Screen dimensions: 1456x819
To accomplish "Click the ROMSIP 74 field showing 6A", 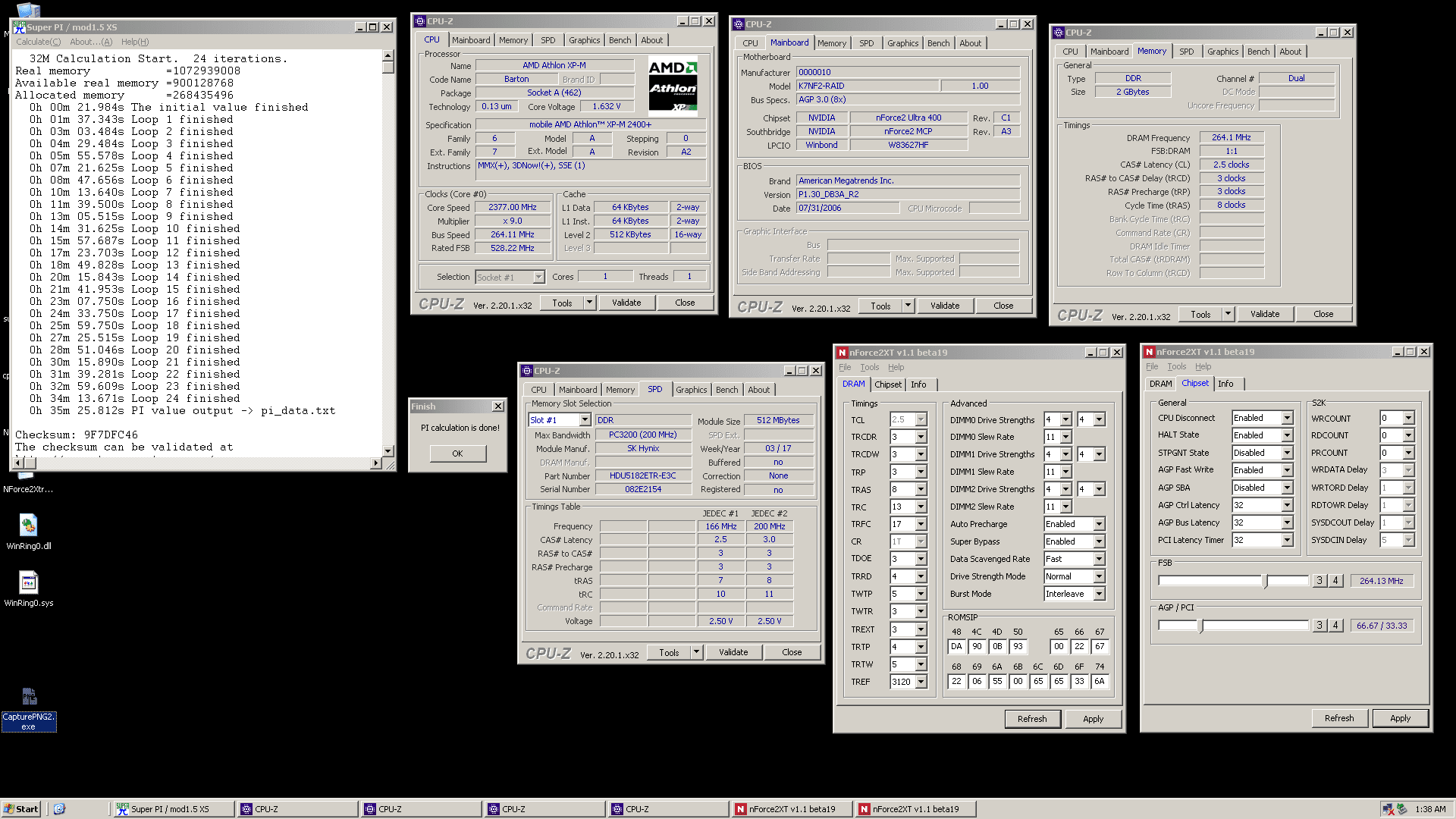I will (x=1100, y=682).
